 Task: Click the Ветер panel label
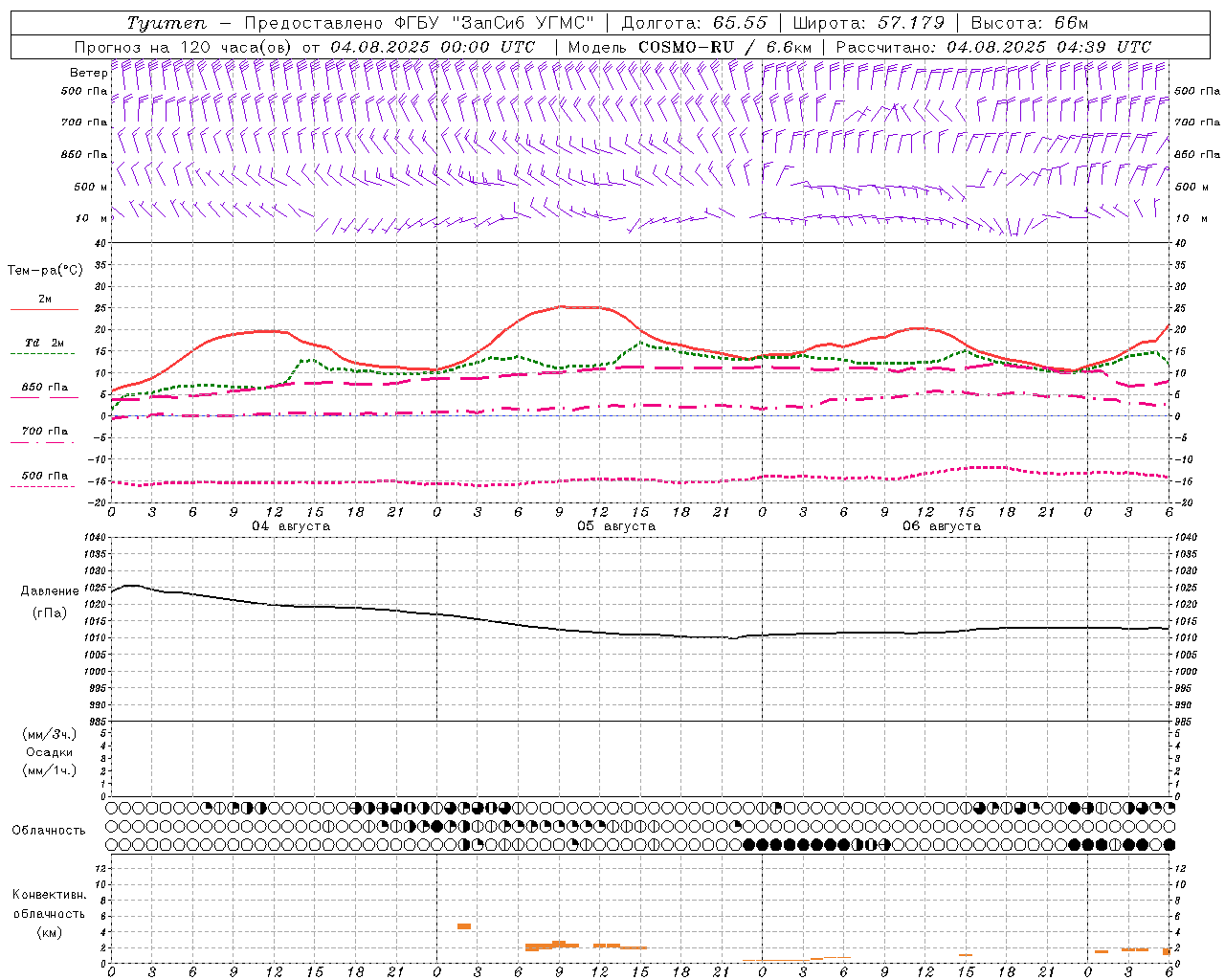click(x=88, y=73)
